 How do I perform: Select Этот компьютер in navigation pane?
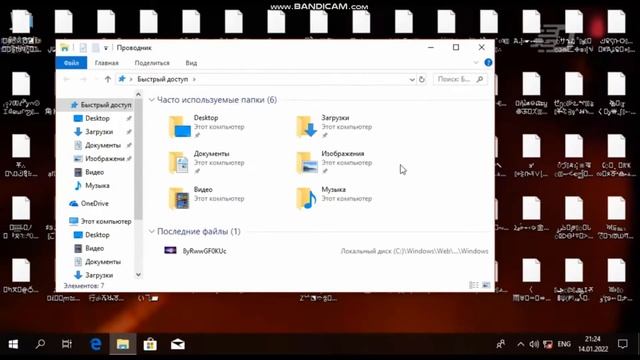click(106, 221)
